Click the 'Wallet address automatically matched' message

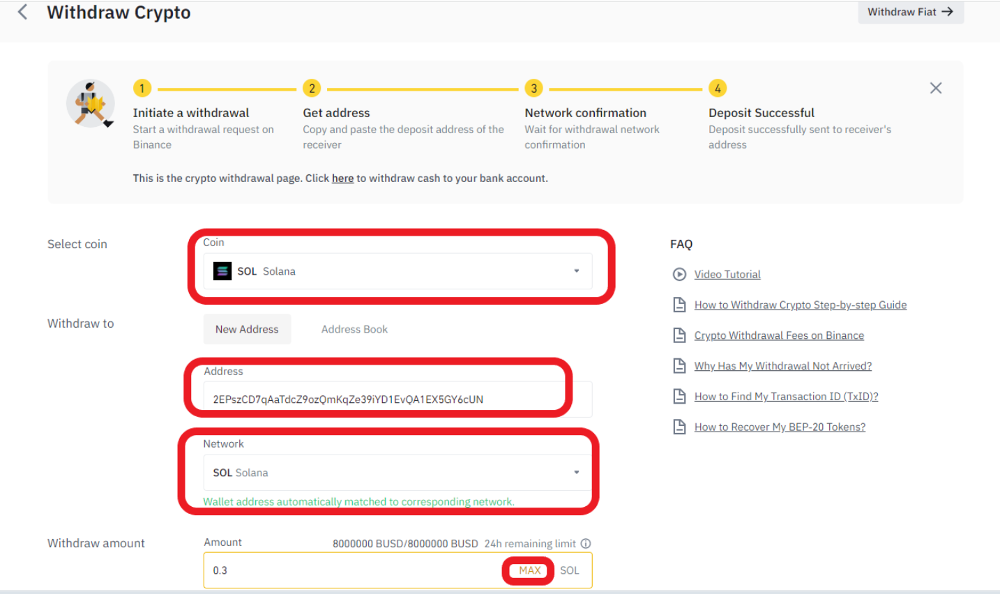pyautogui.click(x=358, y=501)
